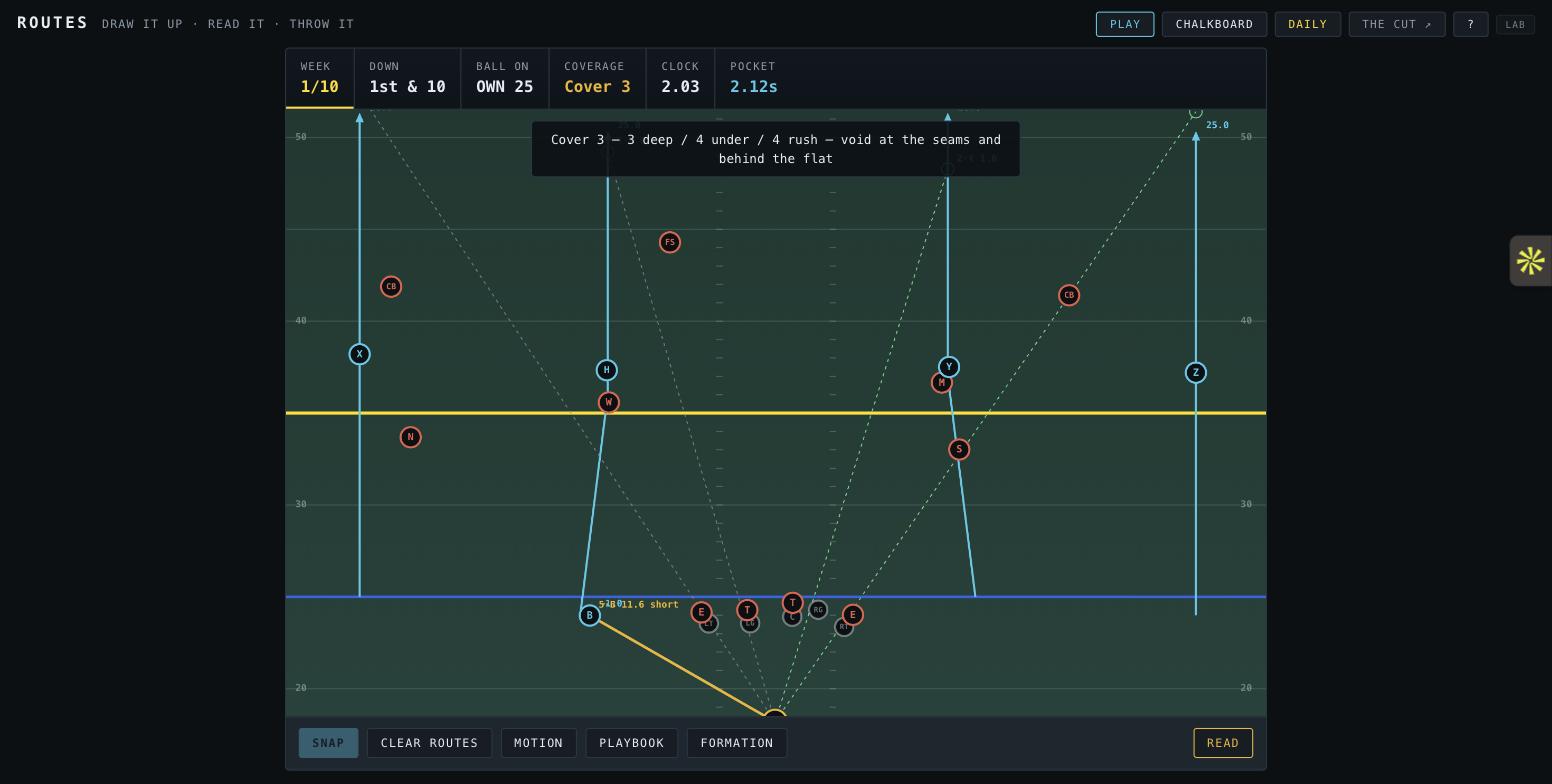This screenshot has width=1552, height=784.
Task: Switch to PLAY mode
Action: click(x=1125, y=24)
